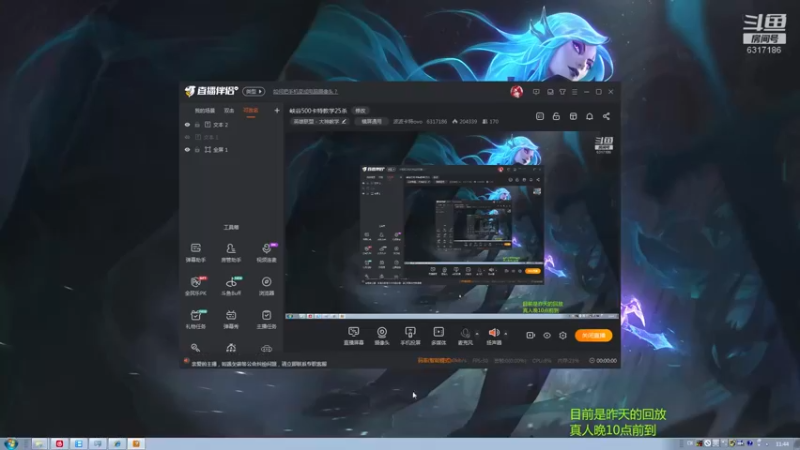Click the speed gauge icon in the toolbox bottom row

(x=231, y=348)
